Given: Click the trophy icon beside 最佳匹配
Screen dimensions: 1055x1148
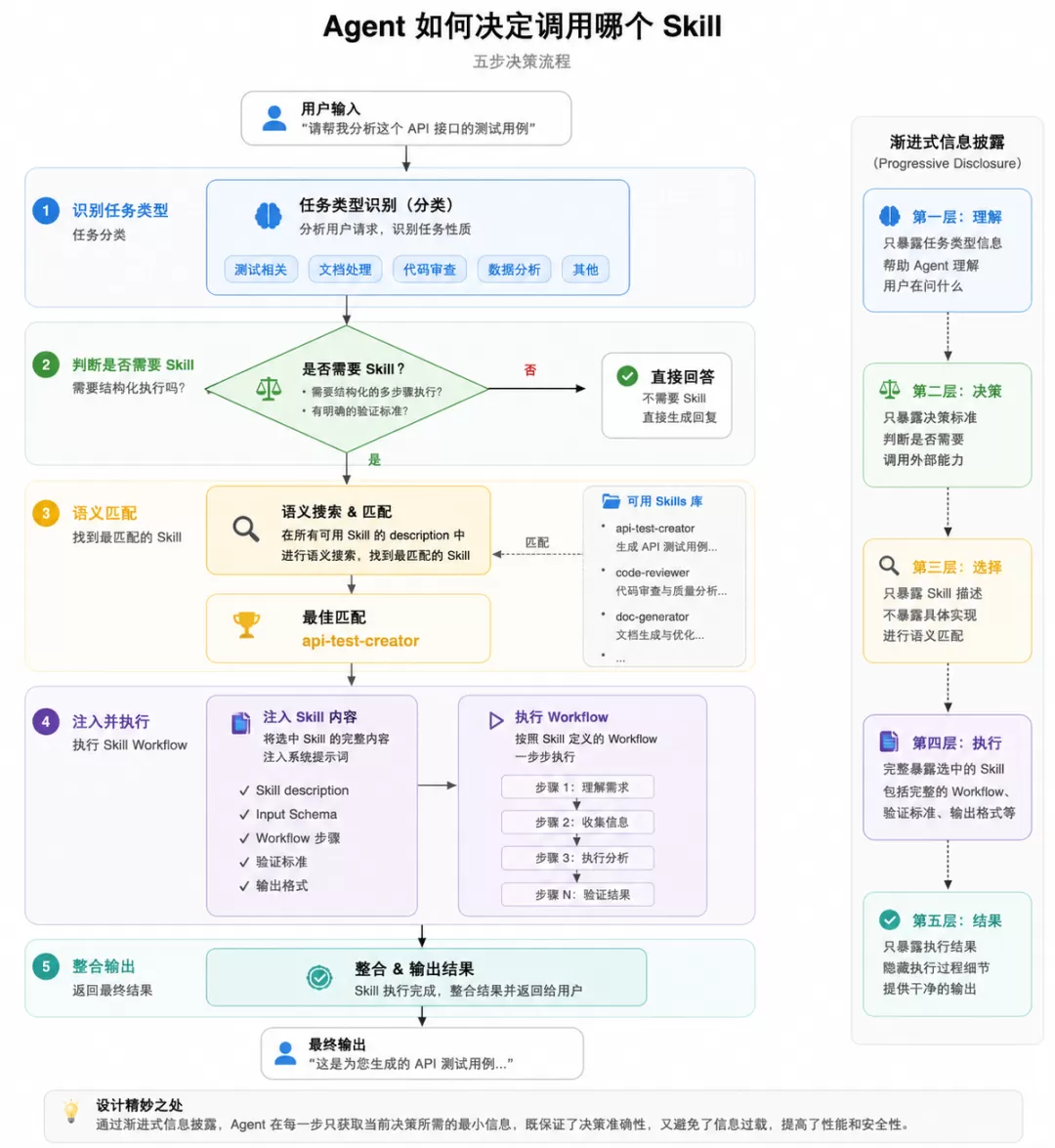Looking at the screenshot, I should pyautogui.click(x=247, y=624).
